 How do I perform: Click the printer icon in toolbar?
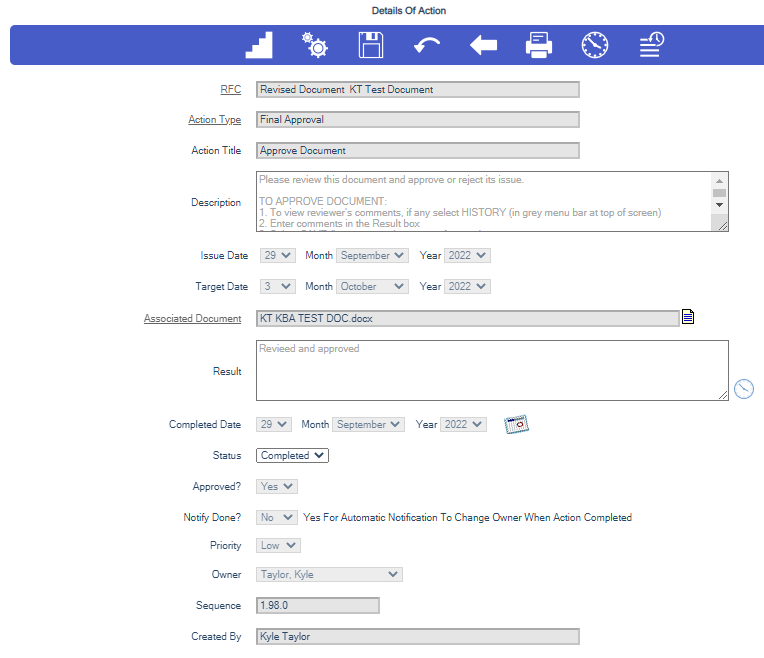tap(539, 45)
